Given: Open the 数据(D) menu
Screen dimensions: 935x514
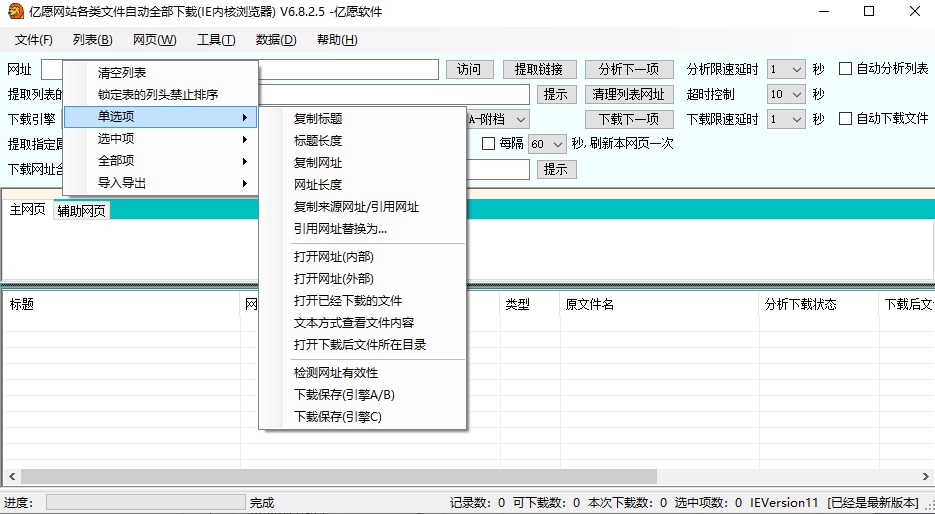Looking at the screenshot, I should [x=276, y=40].
